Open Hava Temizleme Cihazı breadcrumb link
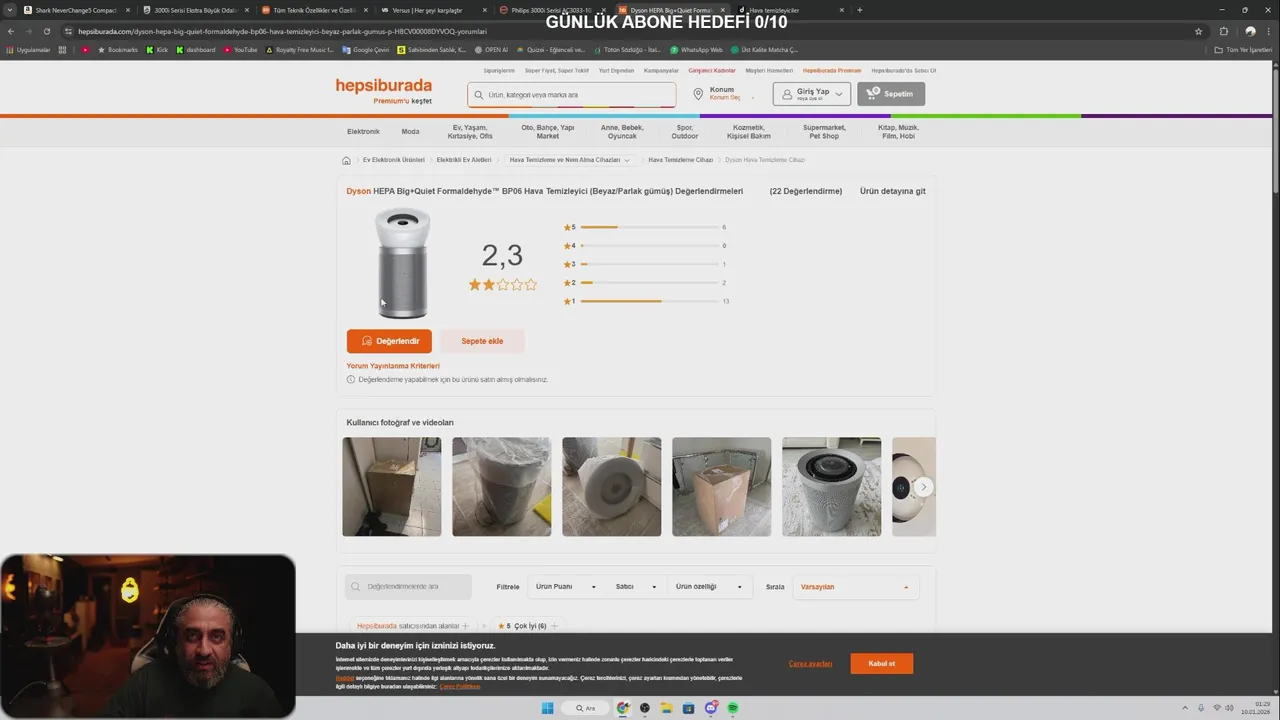The height and width of the screenshot is (720, 1280). tap(680, 160)
